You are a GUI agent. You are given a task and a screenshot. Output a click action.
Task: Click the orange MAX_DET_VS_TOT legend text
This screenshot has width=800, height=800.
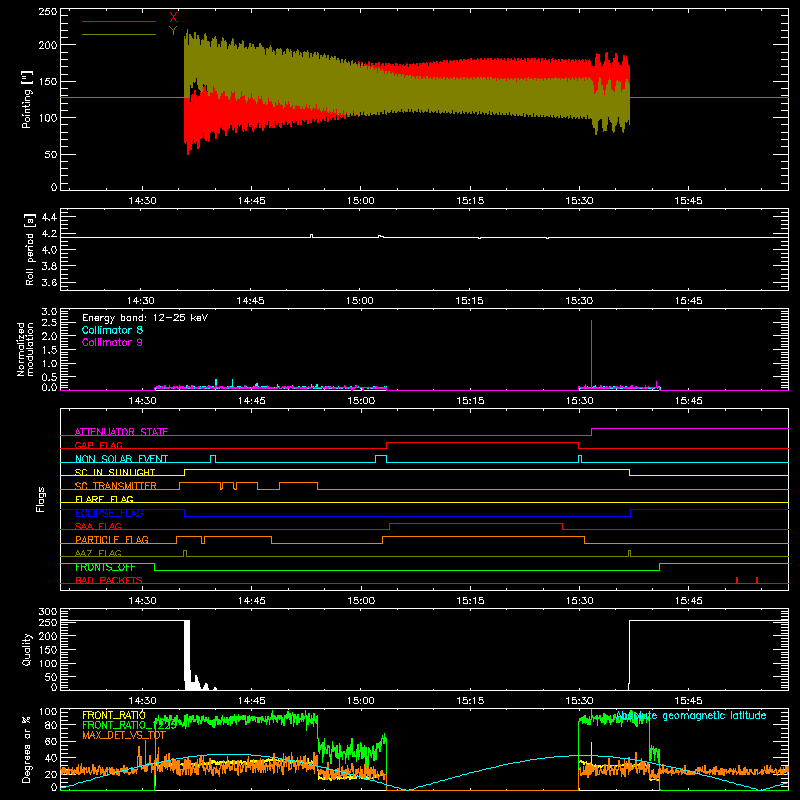(x=124, y=735)
